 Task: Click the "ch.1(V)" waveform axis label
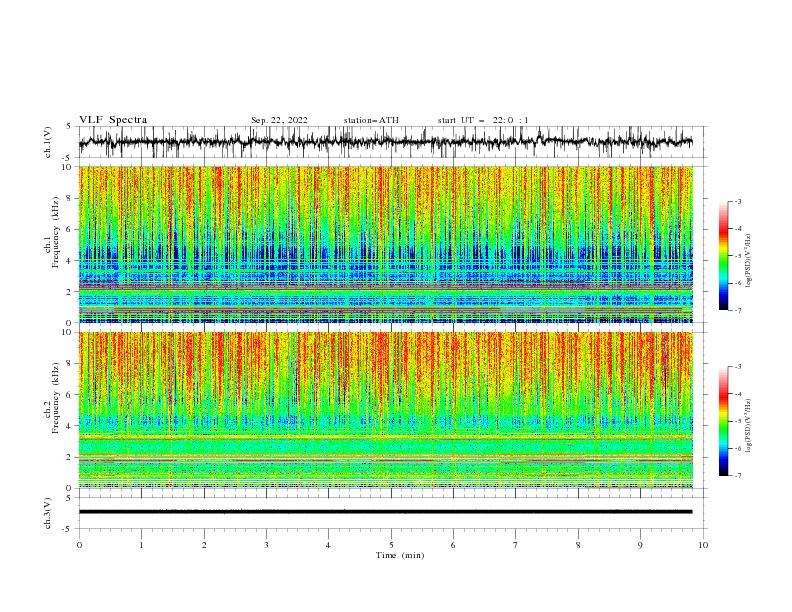pyautogui.click(x=48, y=142)
